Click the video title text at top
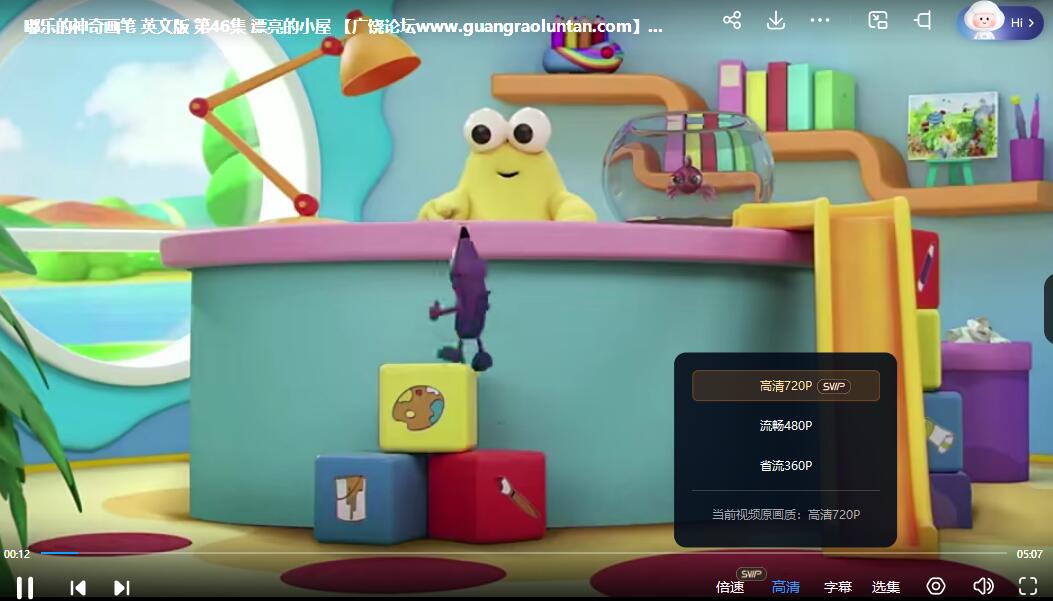The height and width of the screenshot is (601, 1053). pyautogui.click(x=343, y=26)
